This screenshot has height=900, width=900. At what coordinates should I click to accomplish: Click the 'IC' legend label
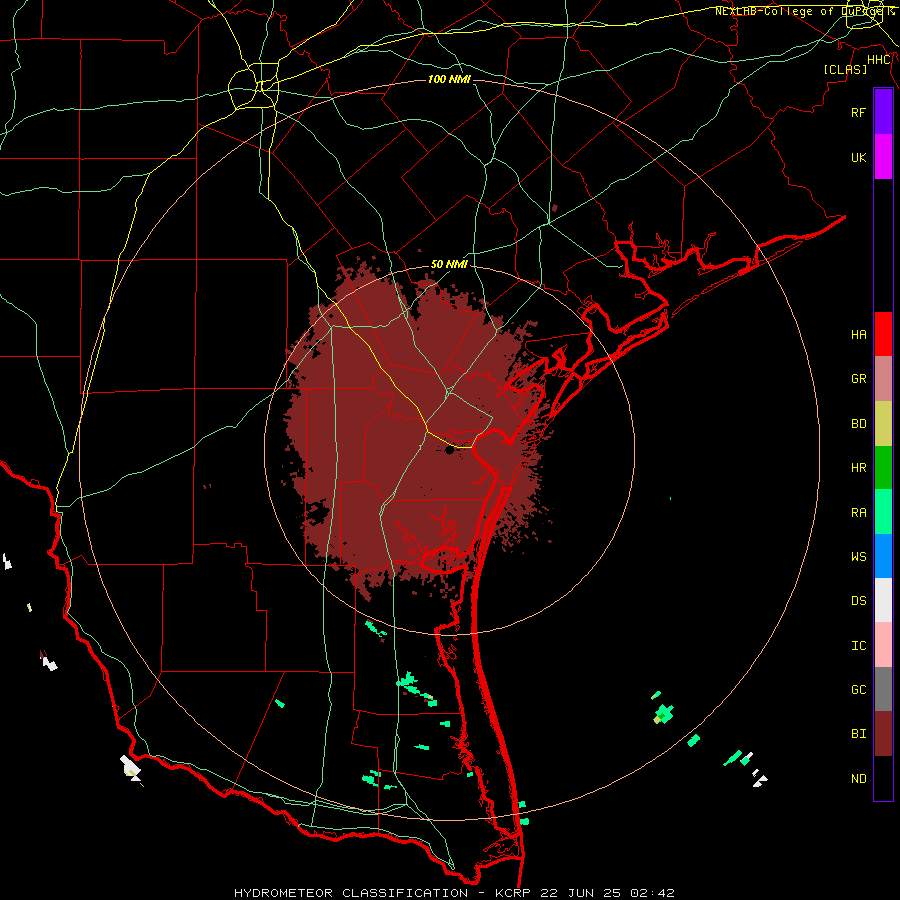[858, 645]
